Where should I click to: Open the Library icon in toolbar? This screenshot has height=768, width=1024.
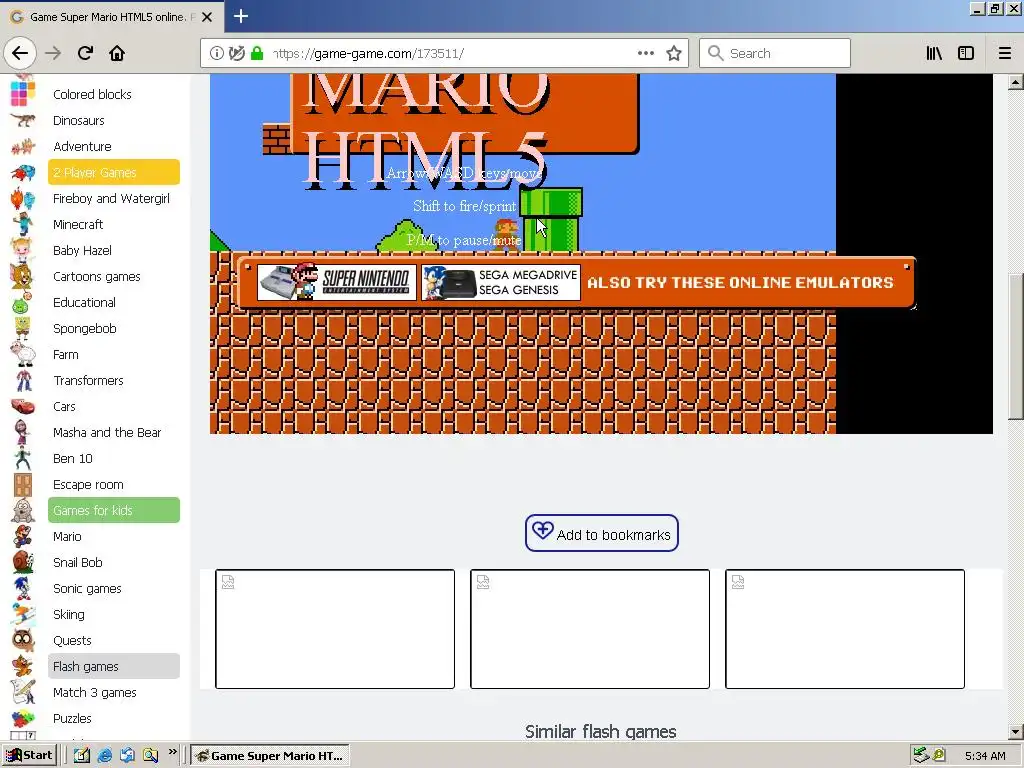[934, 53]
